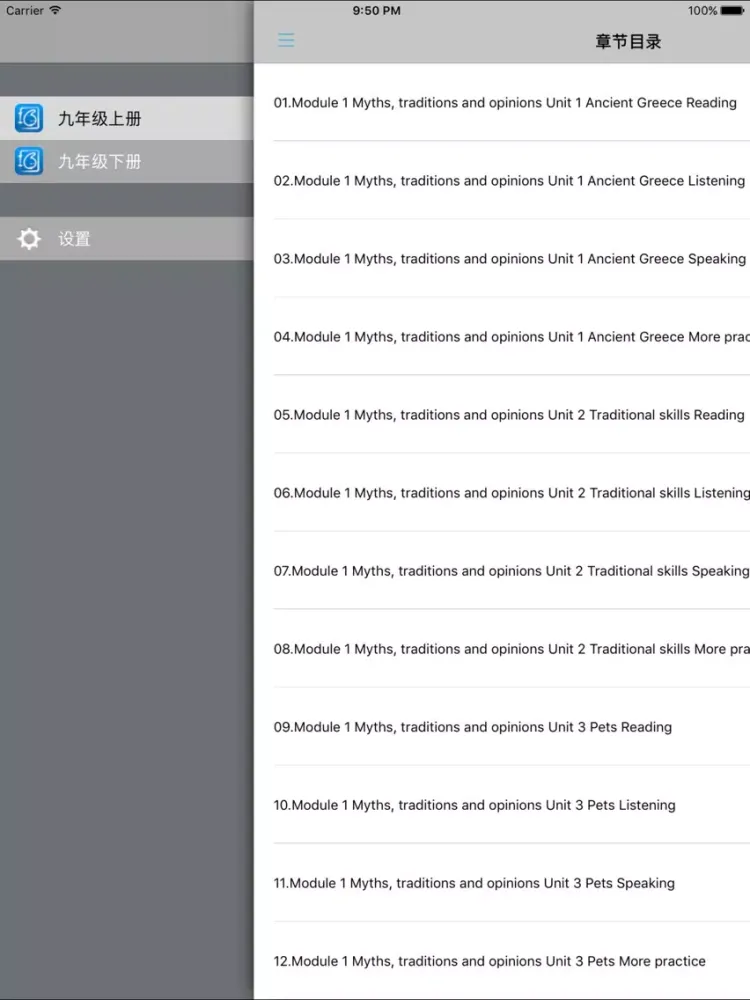Select 九年级上册 in the sidebar

coord(126,118)
